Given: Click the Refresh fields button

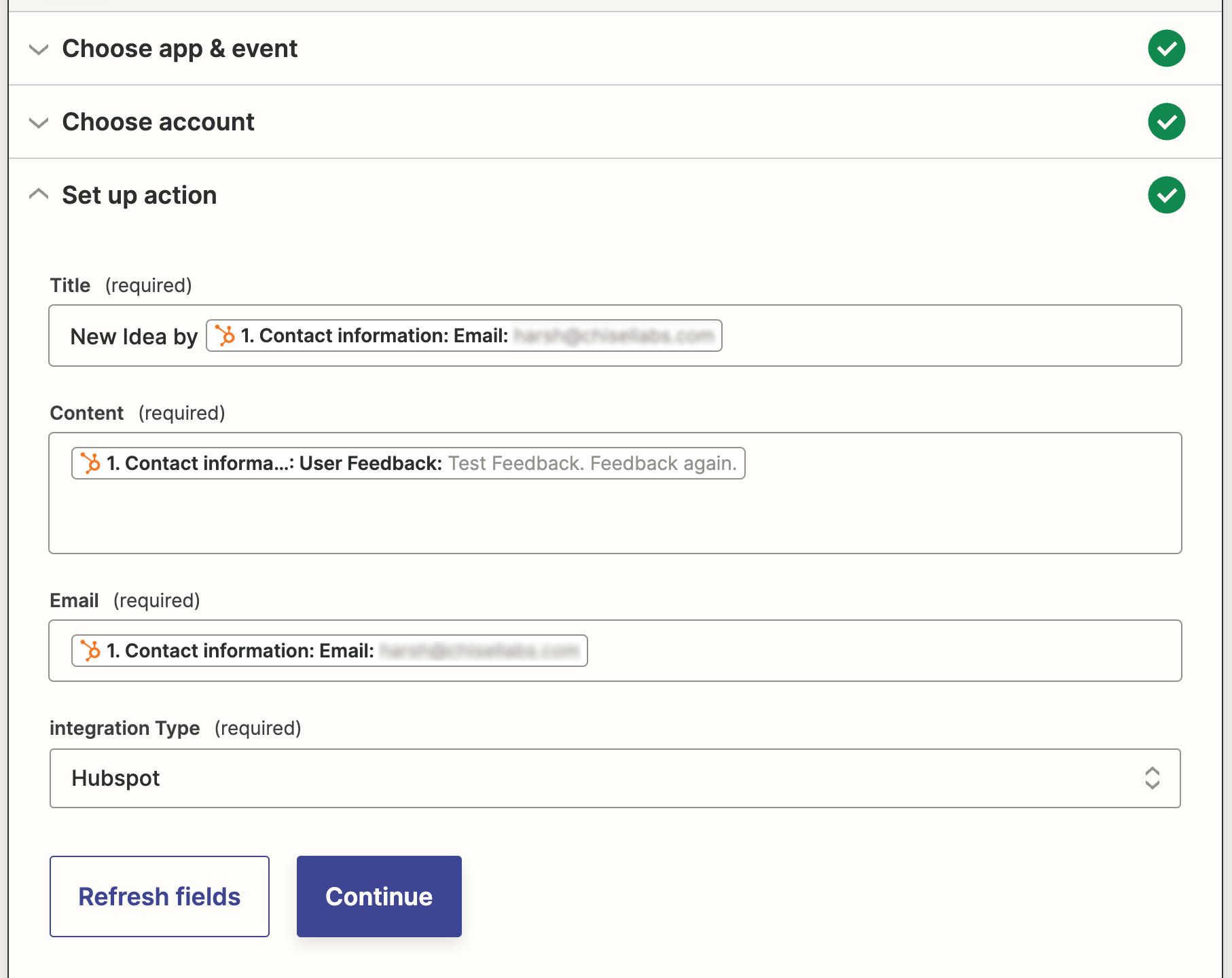Looking at the screenshot, I should (159, 896).
